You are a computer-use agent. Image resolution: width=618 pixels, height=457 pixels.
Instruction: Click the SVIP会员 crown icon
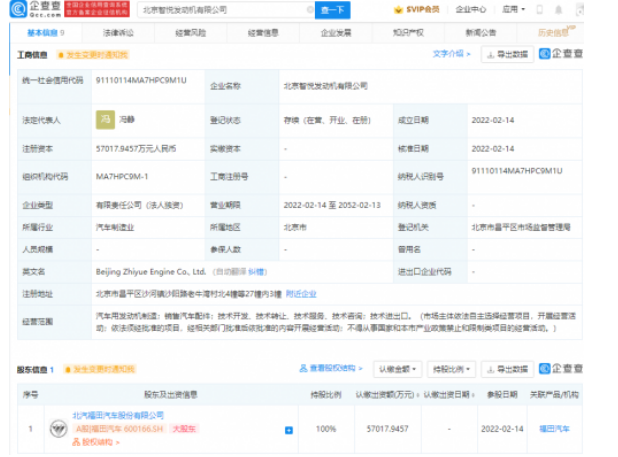pos(398,9)
